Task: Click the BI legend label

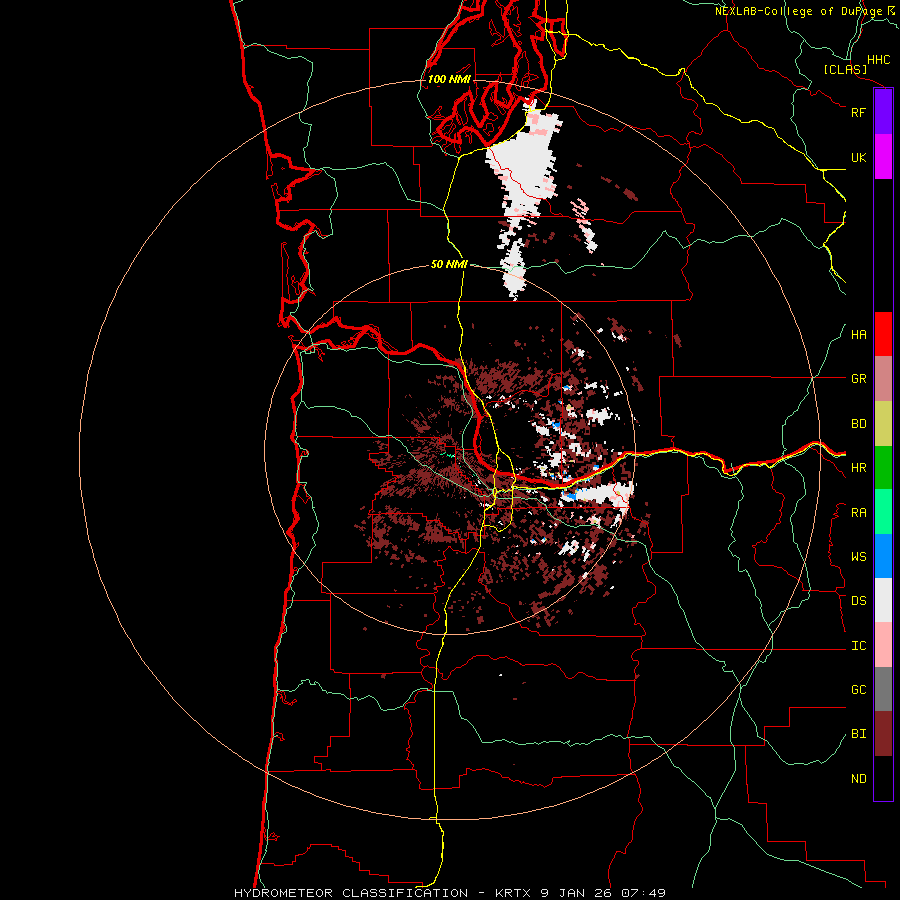Action: [858, 734]
